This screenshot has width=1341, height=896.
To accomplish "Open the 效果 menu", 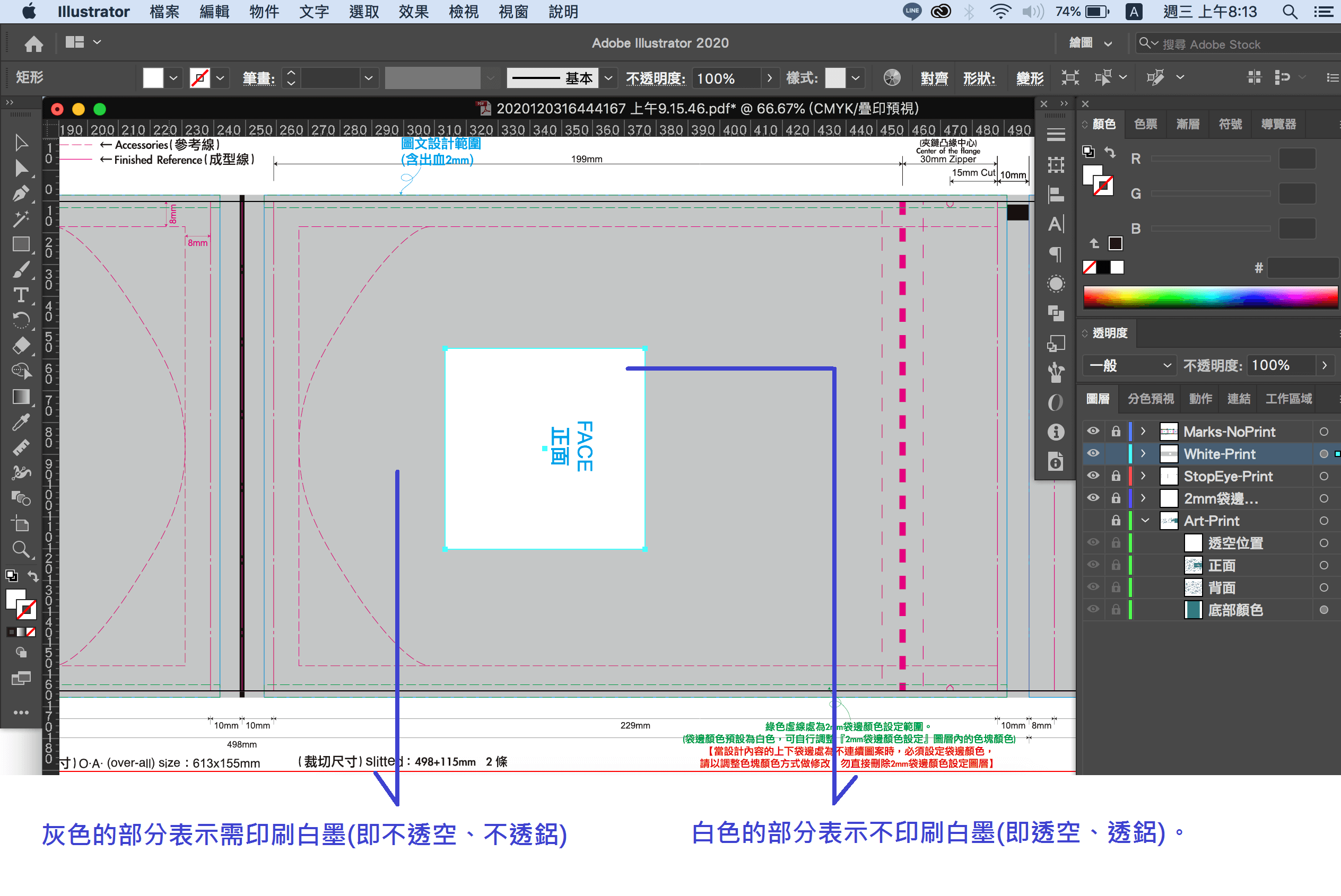I will click(413, 12).
